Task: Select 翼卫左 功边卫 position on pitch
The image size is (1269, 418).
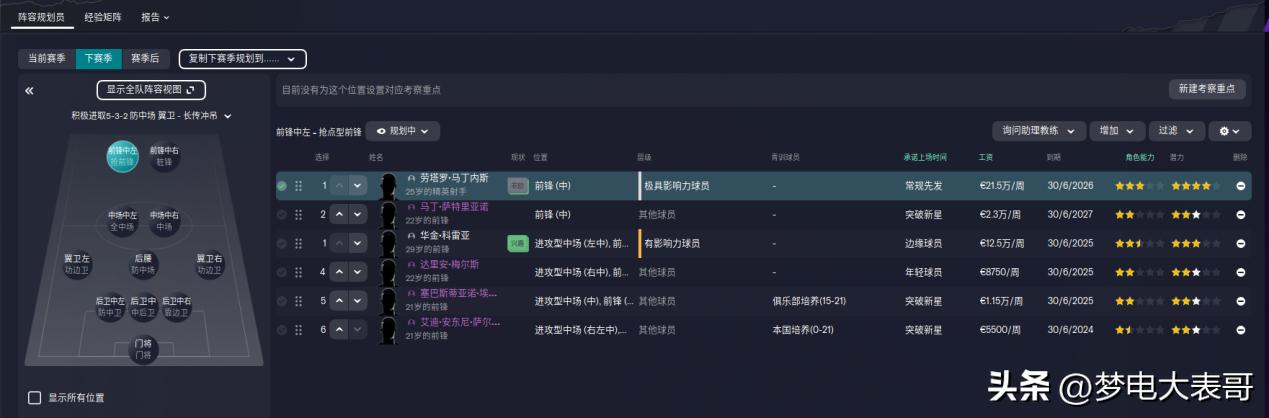Action: [77, 264]
